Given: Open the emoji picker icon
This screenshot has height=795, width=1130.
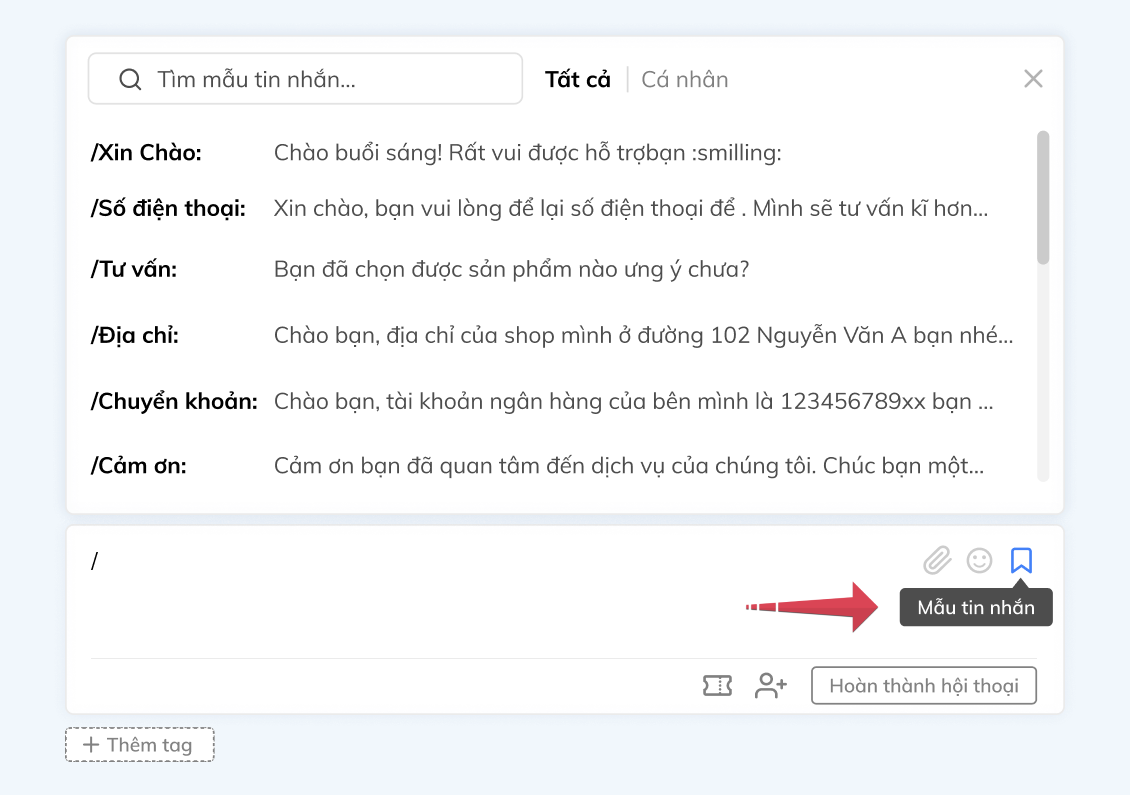Looking at the screenshot, I should click(x=979, y=561).
